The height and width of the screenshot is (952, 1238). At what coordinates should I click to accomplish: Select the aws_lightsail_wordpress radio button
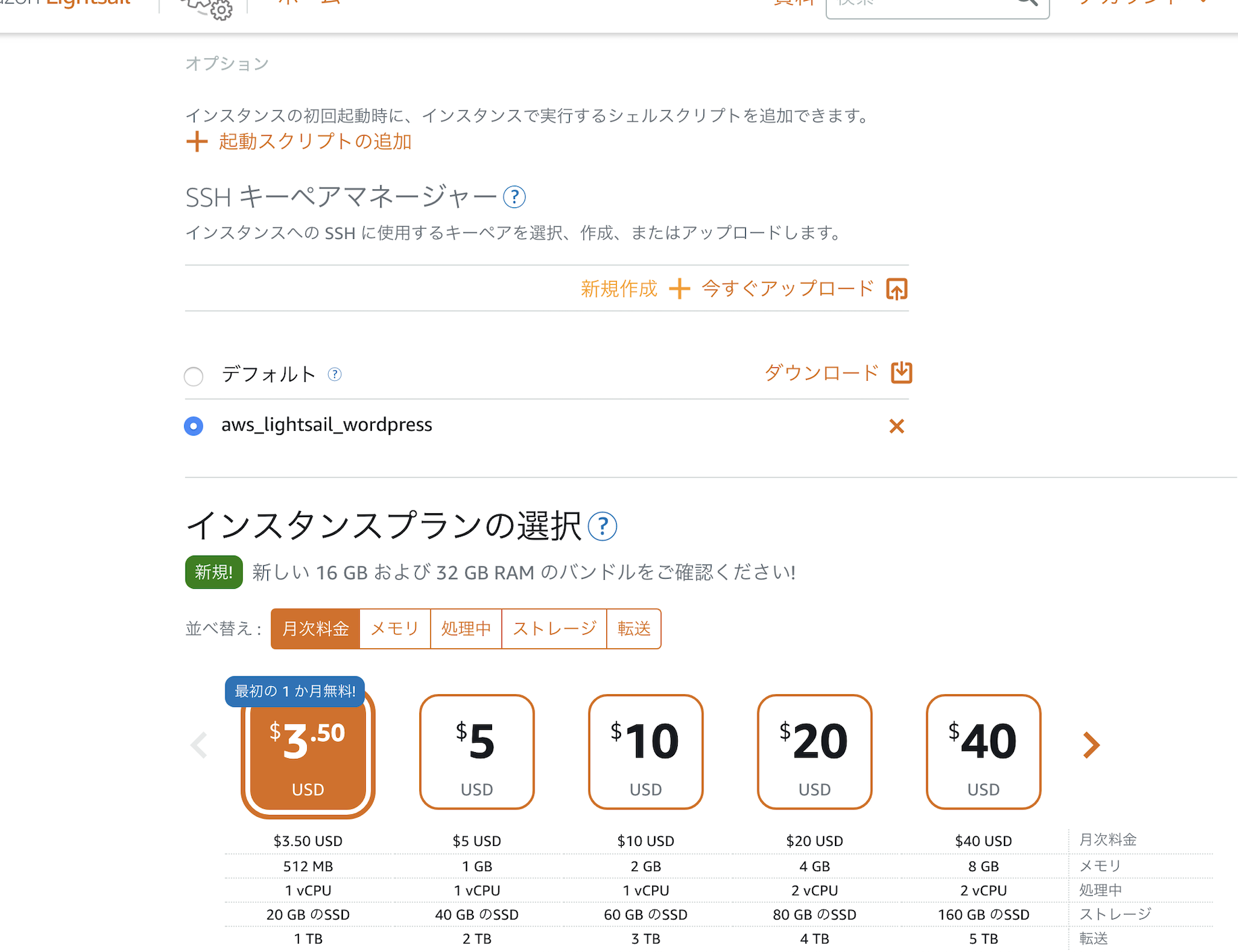(x=194, y=426)
